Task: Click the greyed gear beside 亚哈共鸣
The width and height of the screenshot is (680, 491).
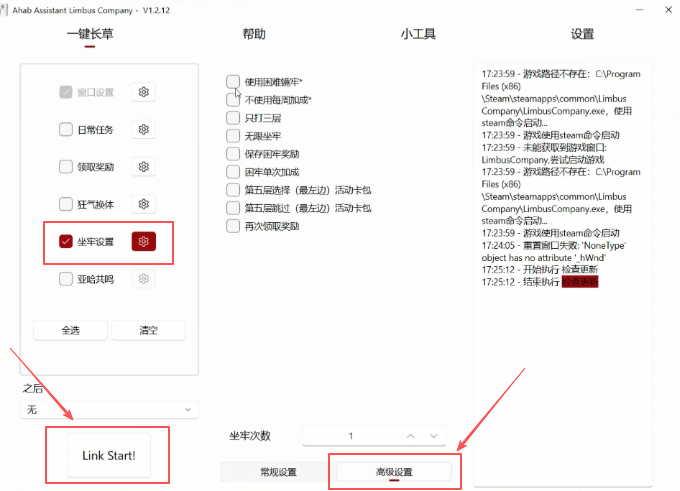Action: (x=145, y=279)
